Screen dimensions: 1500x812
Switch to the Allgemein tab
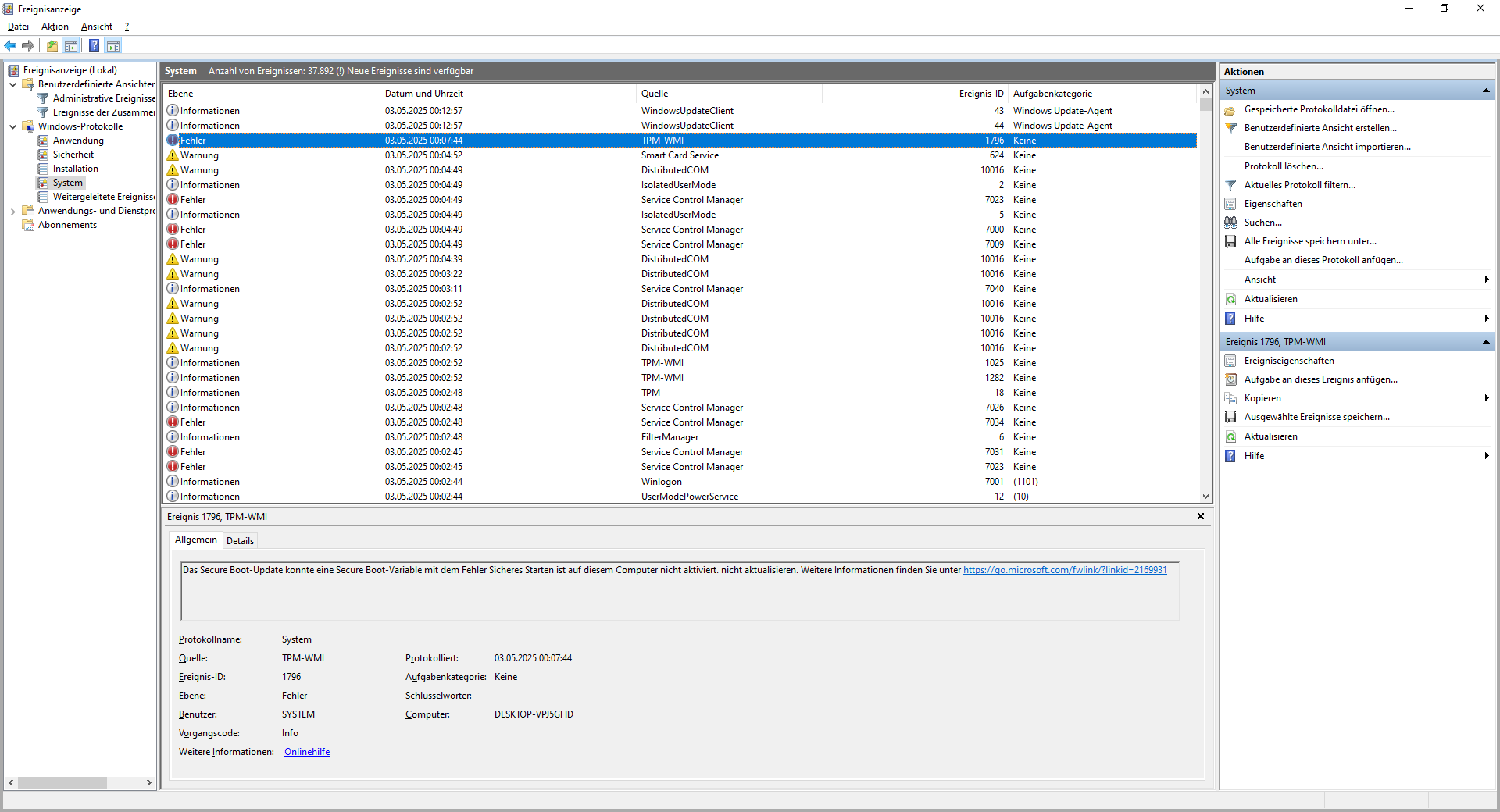196,540
